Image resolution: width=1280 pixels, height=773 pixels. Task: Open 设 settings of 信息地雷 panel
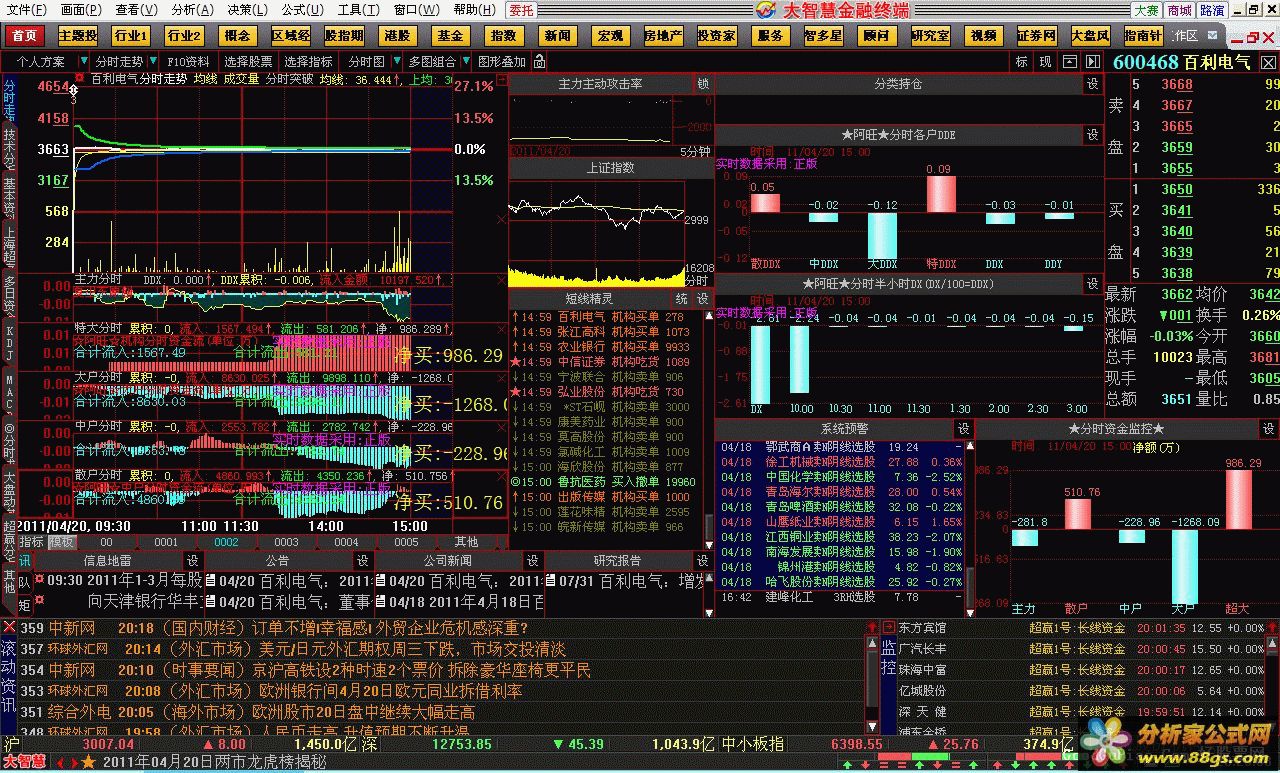click(193, 561)
